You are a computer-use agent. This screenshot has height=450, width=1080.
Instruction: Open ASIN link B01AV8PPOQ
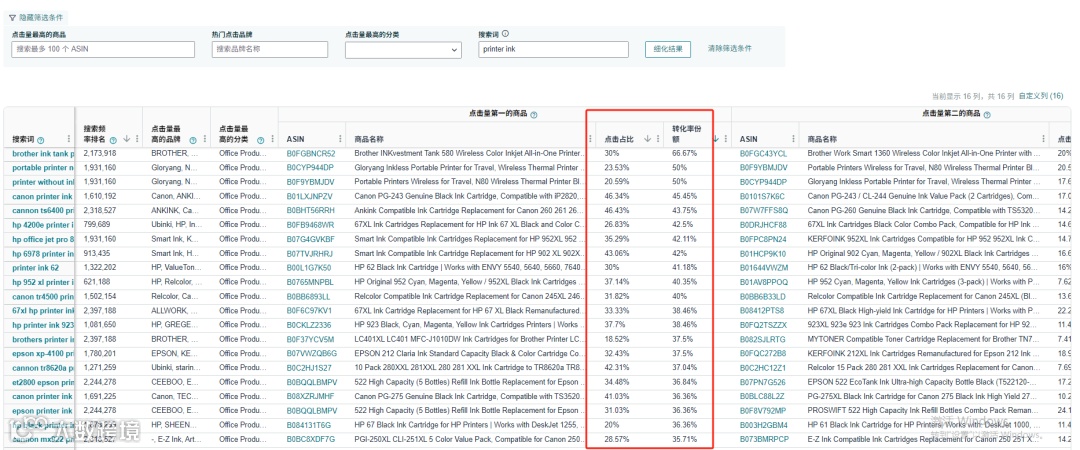click(763, 282)
